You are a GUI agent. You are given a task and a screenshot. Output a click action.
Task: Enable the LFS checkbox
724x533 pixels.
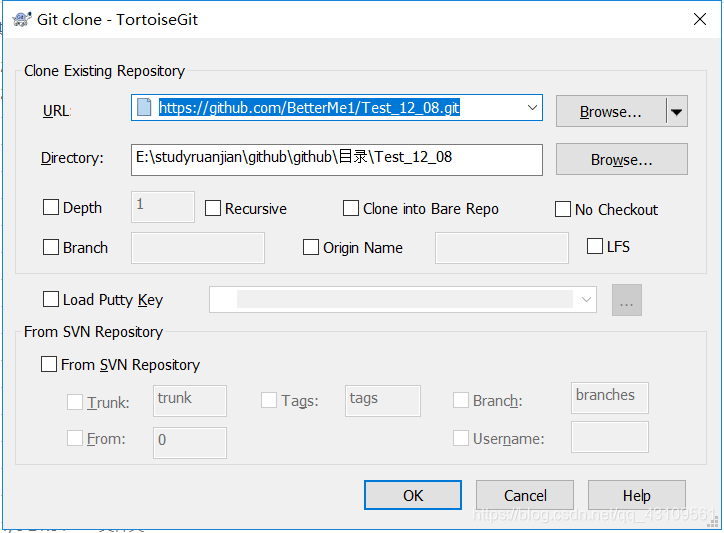595,246
